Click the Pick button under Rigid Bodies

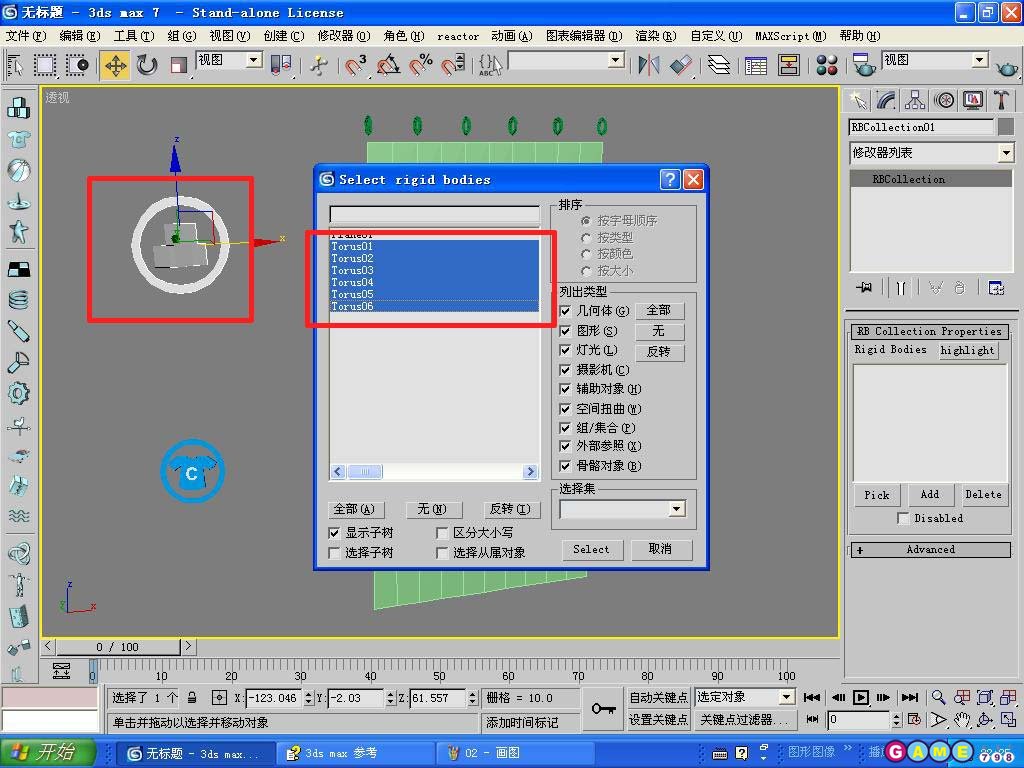(877, 495)
